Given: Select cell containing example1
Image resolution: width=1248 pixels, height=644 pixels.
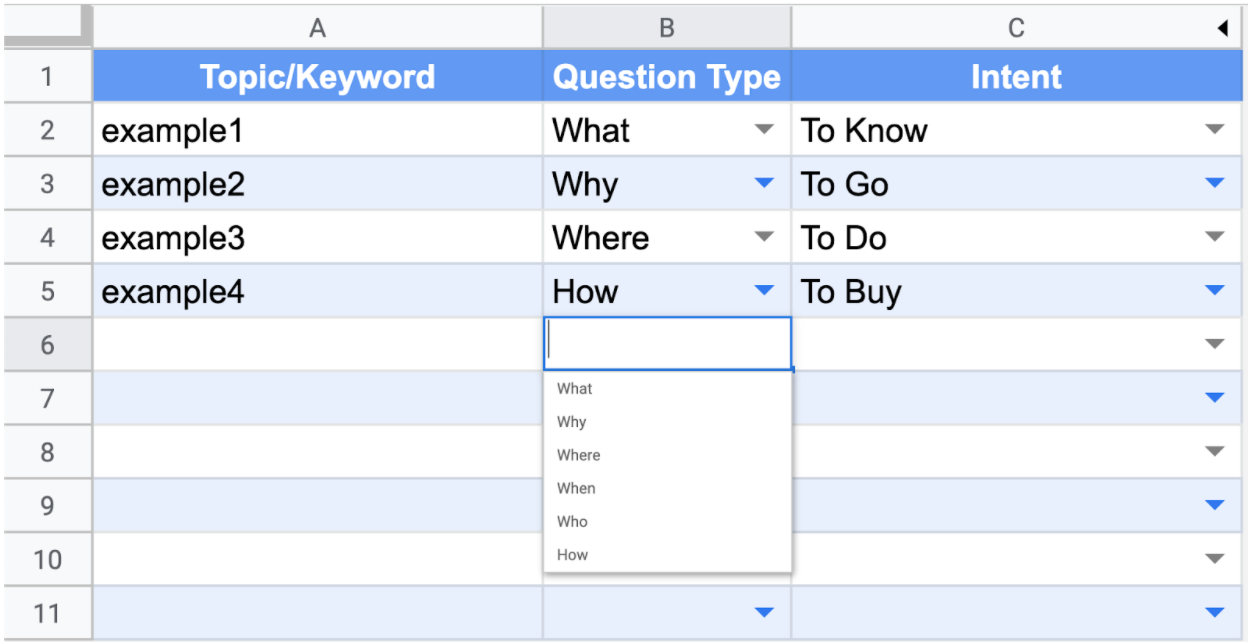Looking at the screenshot, I should [x=318, y=130].
